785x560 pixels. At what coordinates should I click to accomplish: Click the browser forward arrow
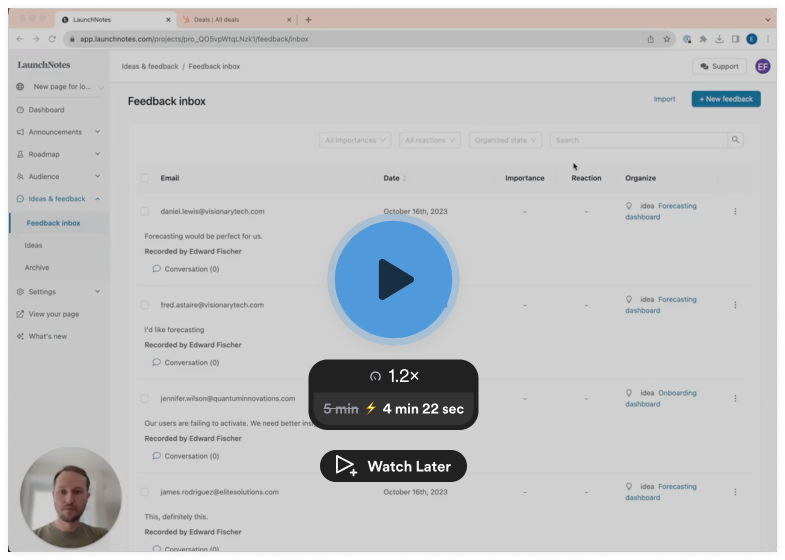36,39
